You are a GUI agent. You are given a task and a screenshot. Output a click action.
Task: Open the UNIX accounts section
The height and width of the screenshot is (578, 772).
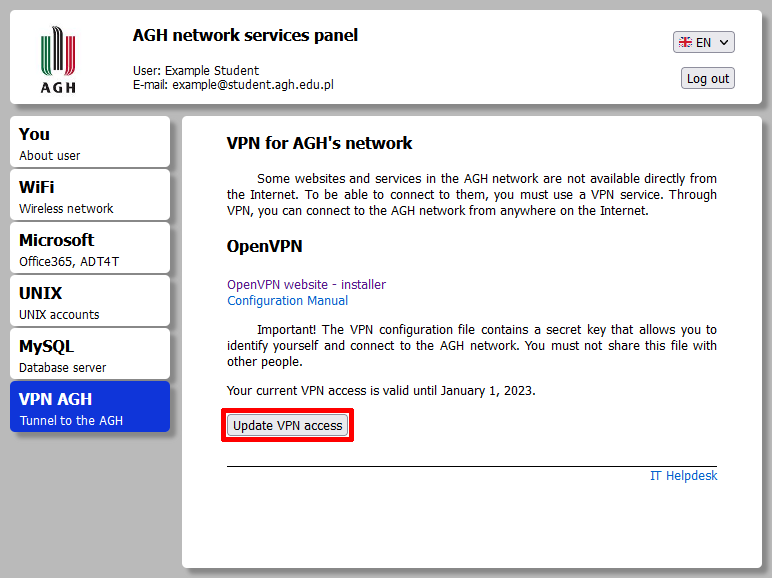point(90,302)
